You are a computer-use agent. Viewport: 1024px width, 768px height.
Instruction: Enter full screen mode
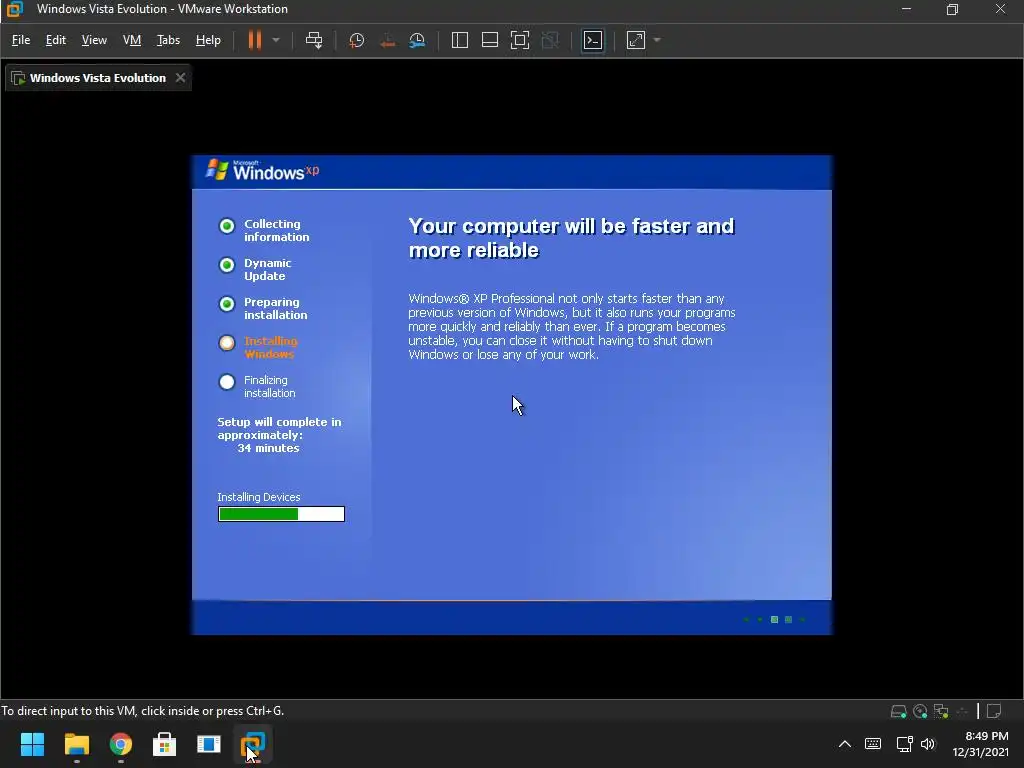coord(520,40)
